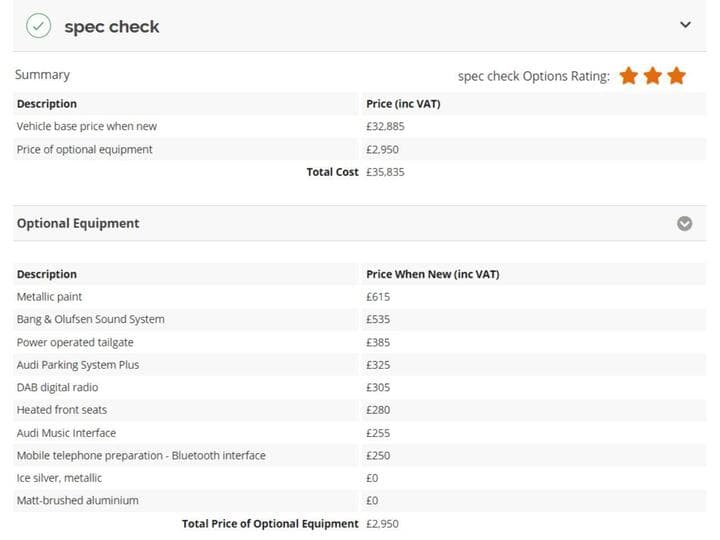Click the spec check heading
Image resolution: width=720 pixels, height=540 pixels.
(112, 27)
